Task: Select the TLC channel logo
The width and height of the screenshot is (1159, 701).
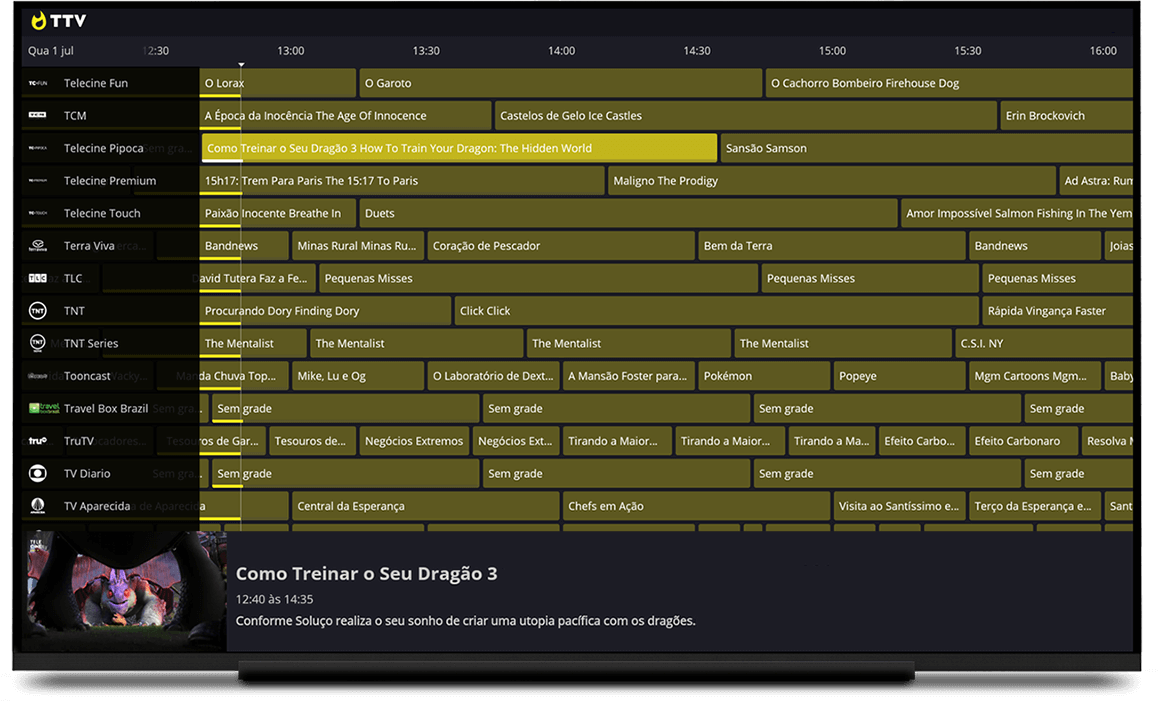Action: point(38,278)
